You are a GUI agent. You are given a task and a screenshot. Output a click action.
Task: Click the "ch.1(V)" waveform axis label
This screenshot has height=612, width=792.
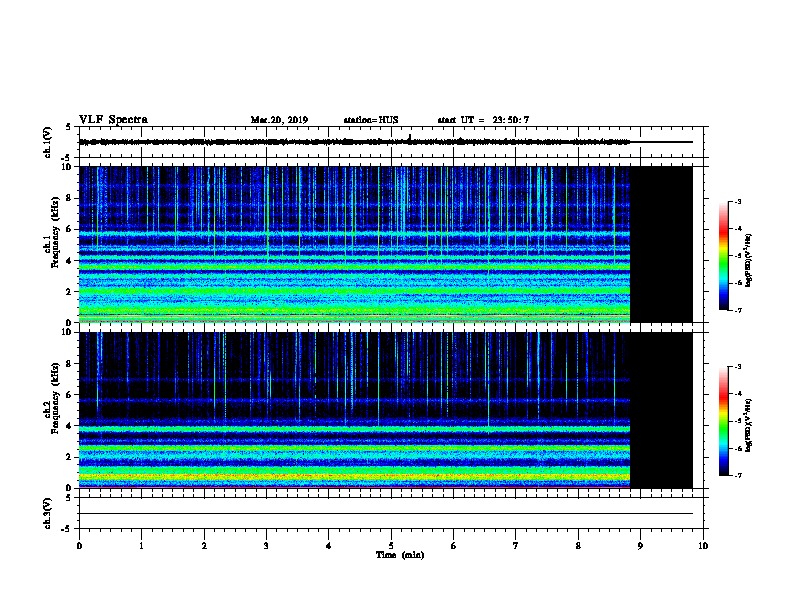48,142
